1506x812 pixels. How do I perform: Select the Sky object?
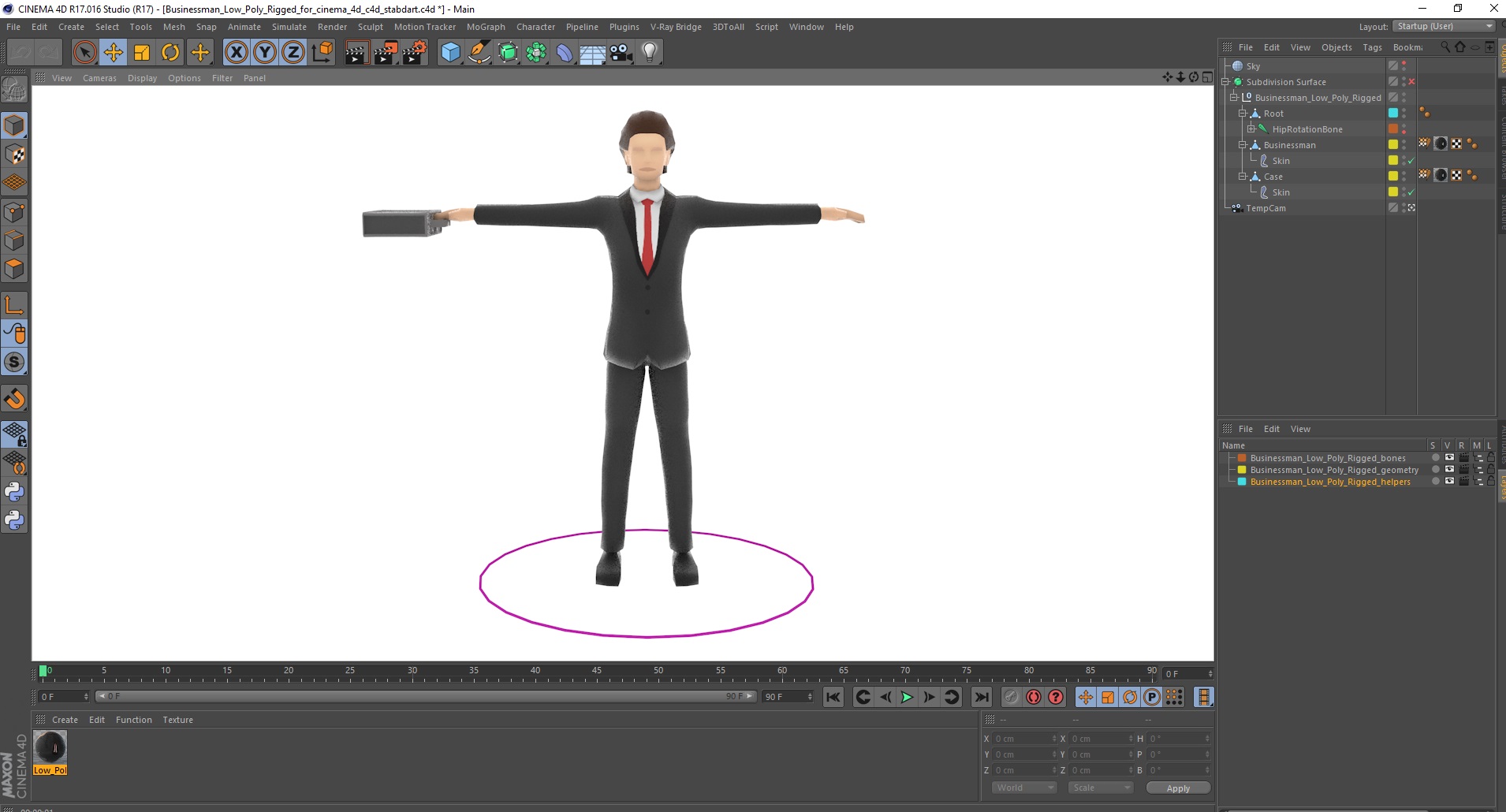[1253, 66]
